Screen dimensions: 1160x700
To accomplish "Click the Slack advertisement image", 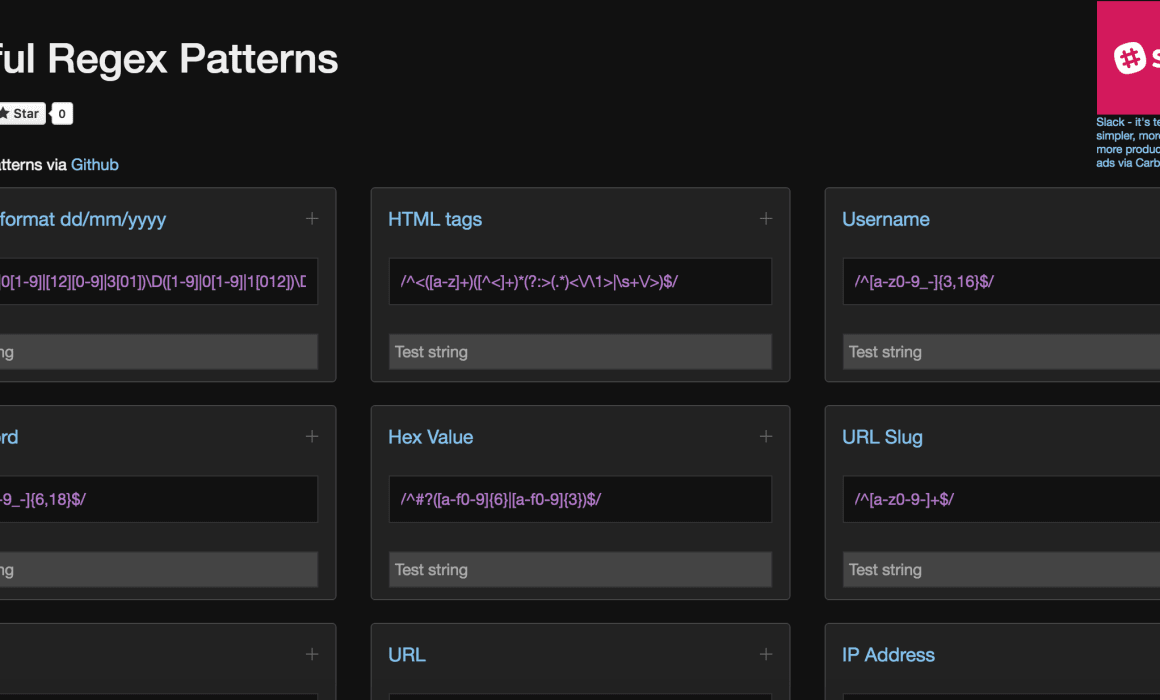I will (x=1128, y=58).
